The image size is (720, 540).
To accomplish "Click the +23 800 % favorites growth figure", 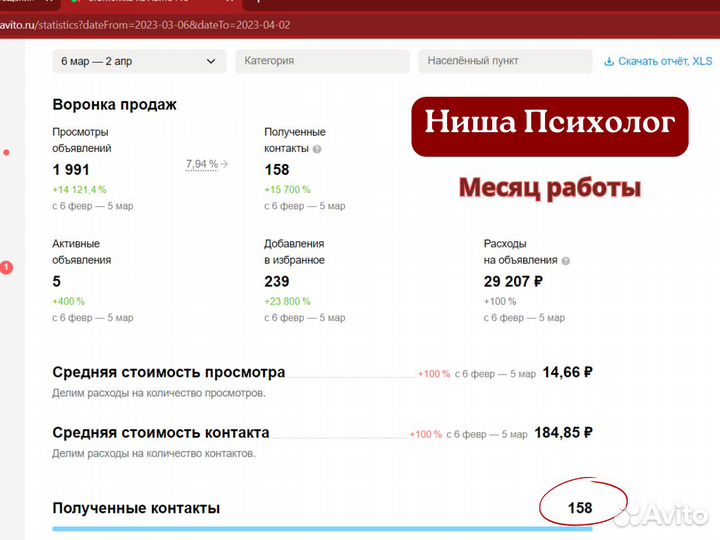I will click(x=287, y=301).
